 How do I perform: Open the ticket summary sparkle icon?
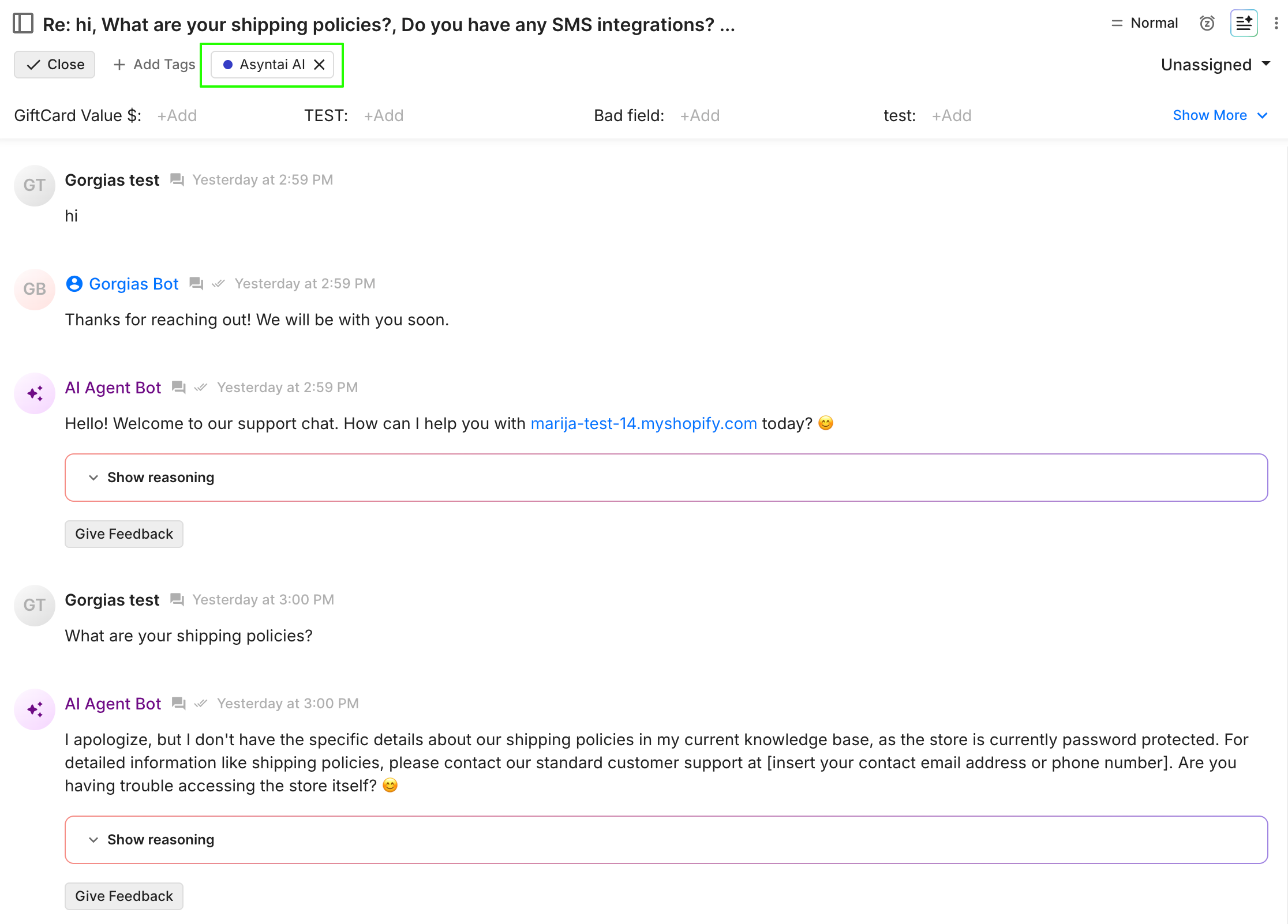[1244, 24]
